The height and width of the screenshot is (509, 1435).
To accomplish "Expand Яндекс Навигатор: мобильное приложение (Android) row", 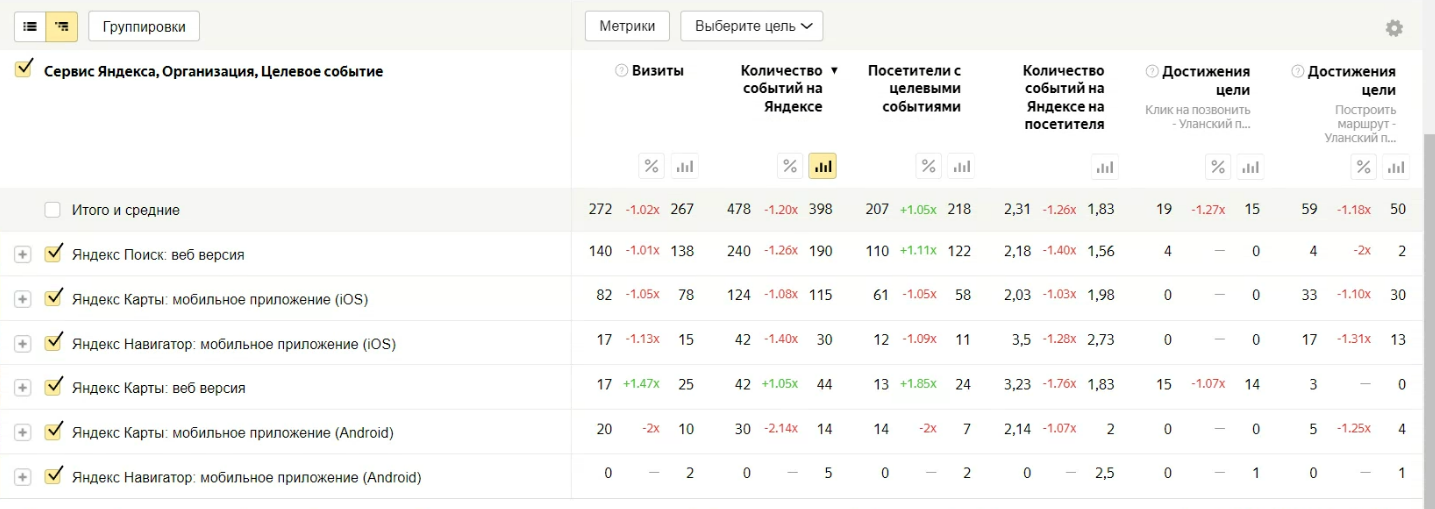I will (x=22, y=477).
